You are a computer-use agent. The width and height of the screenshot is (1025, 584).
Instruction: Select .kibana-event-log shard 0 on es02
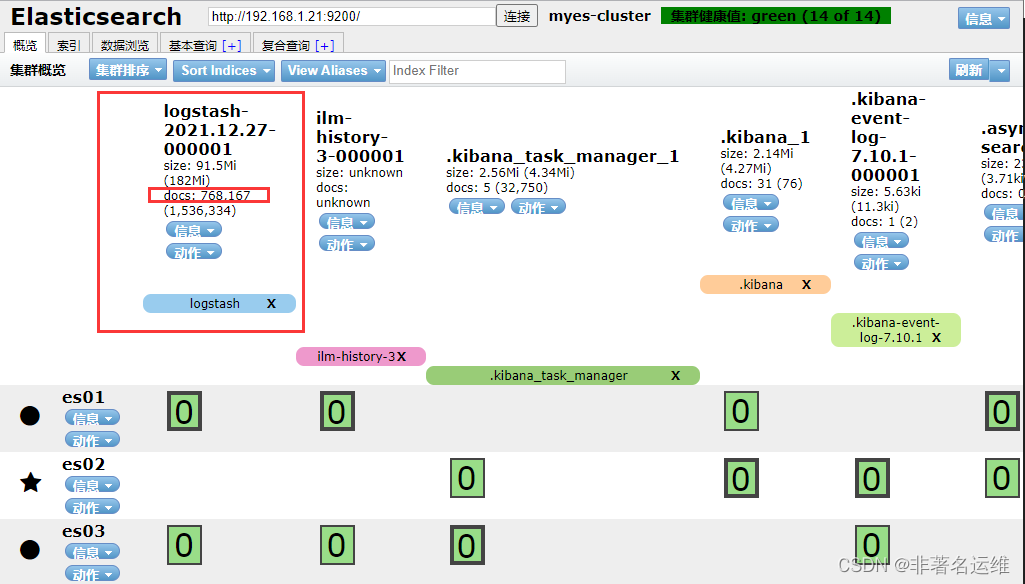click(x=872, y=478)
